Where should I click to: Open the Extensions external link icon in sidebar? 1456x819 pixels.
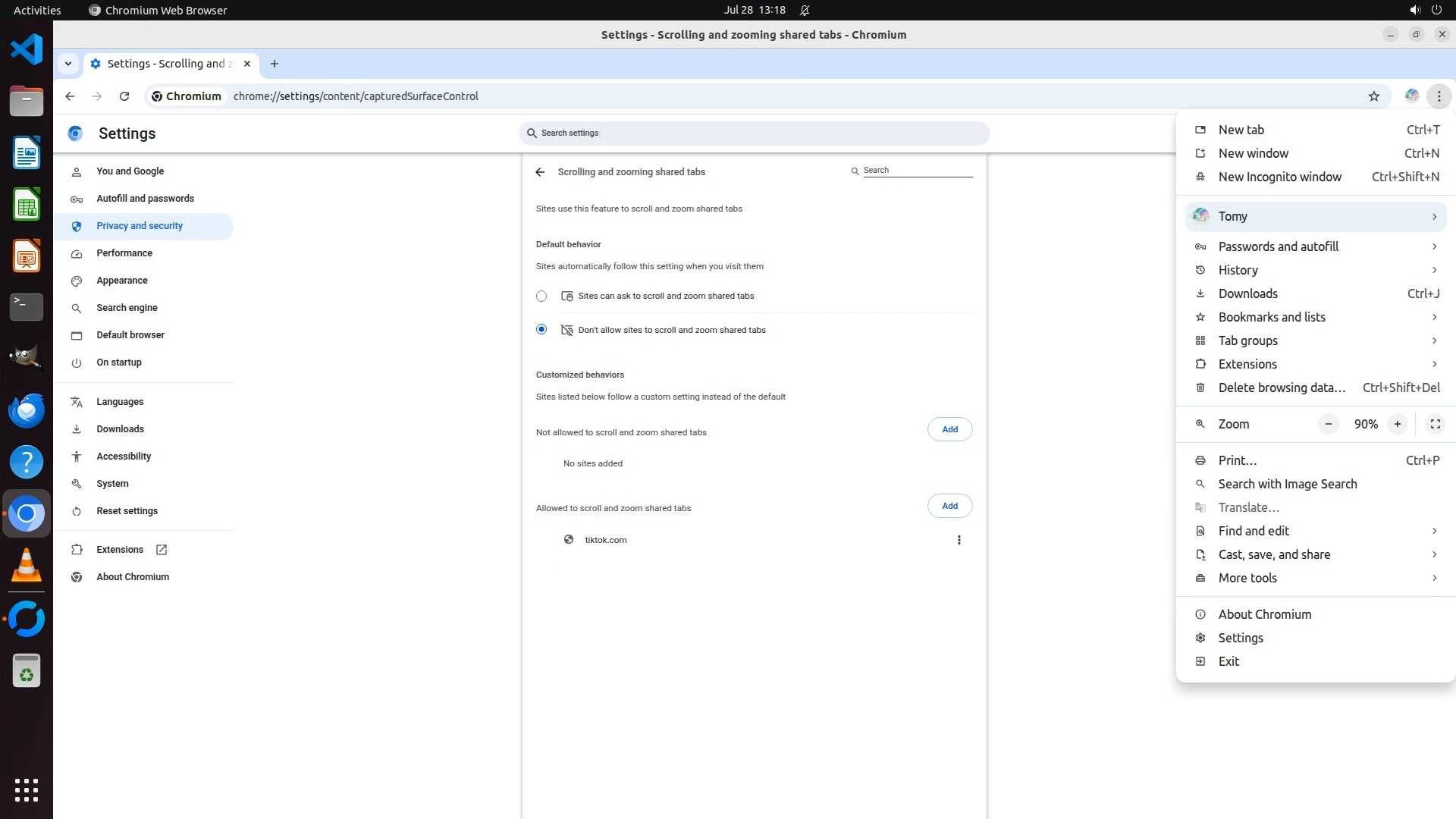click(162, 550)
